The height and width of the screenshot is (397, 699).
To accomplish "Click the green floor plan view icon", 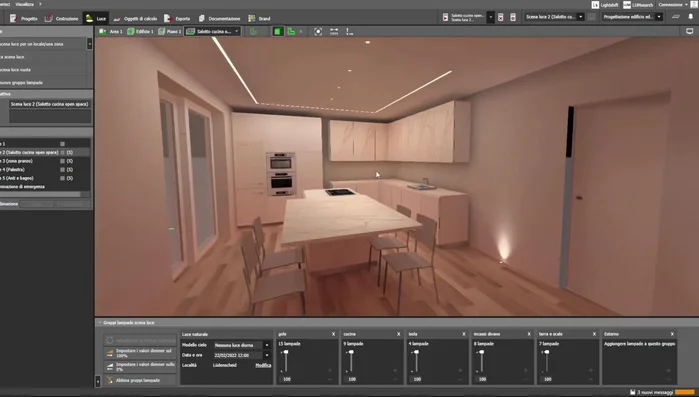I will 291,32.
